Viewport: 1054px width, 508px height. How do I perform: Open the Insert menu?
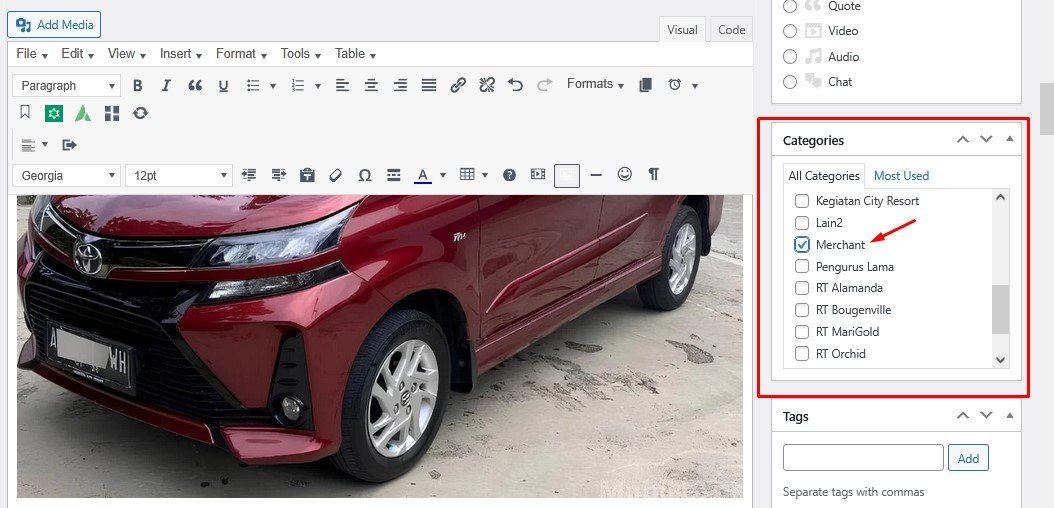pos(180,54)
